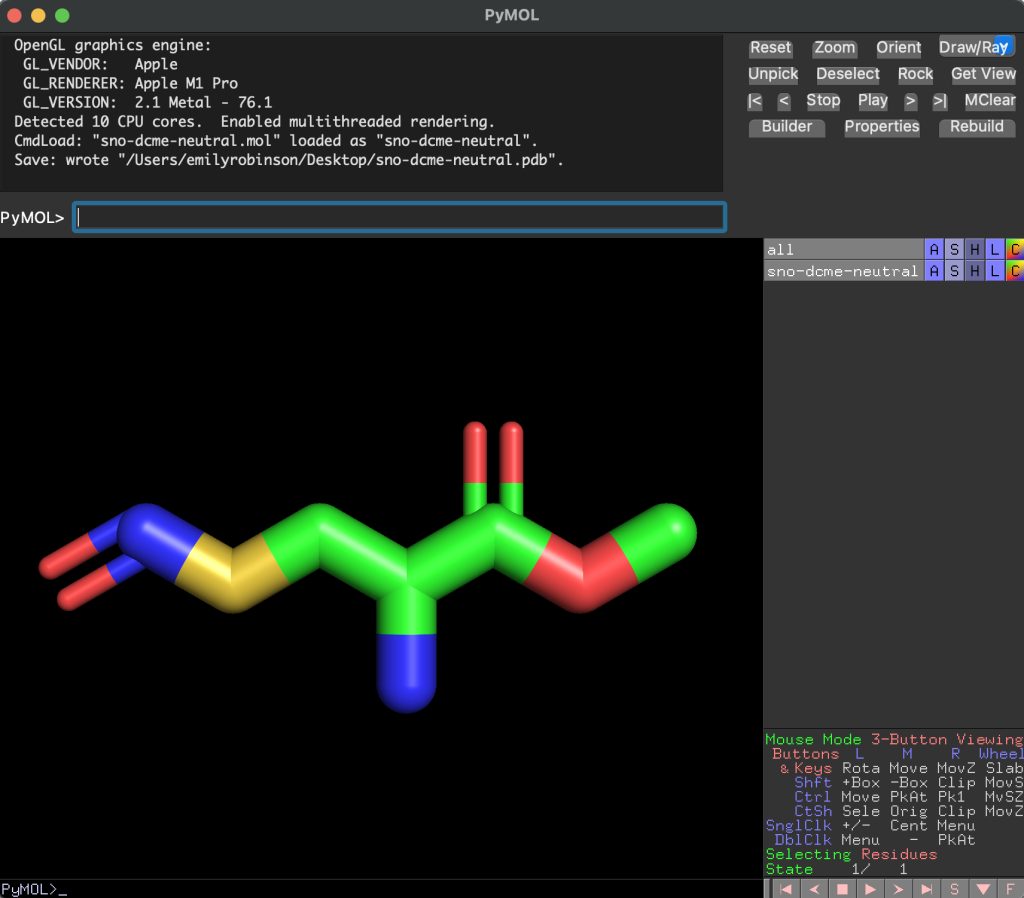Screen dimensions: 1024x898
Task: Toggle visibility of sno-dcme-neutral object
Action: pyautogui.click(x=842, y=271)
